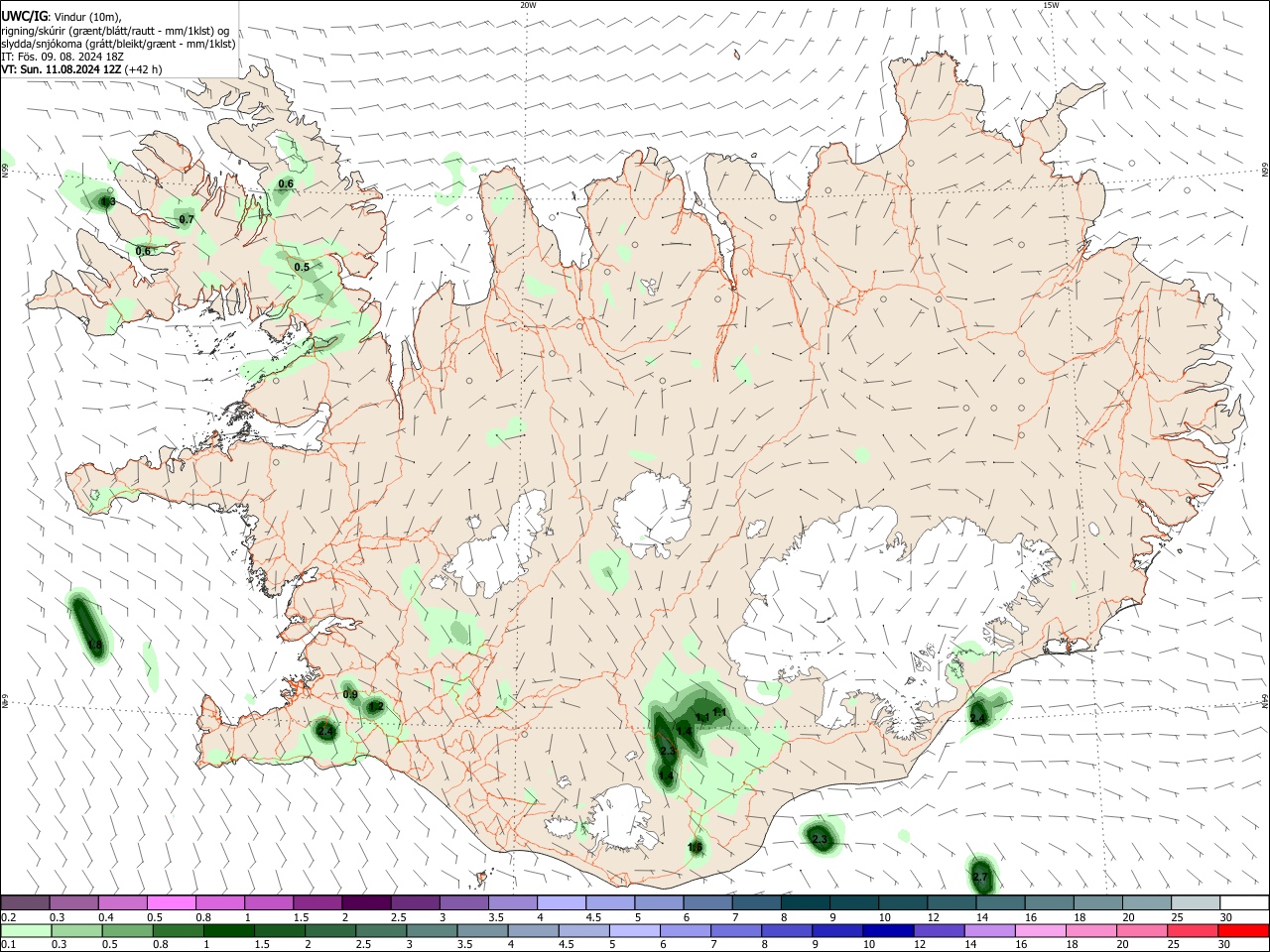
Task: Click the navy blue lower legend swatch between 10 and 12
Action: pos(887,930)
